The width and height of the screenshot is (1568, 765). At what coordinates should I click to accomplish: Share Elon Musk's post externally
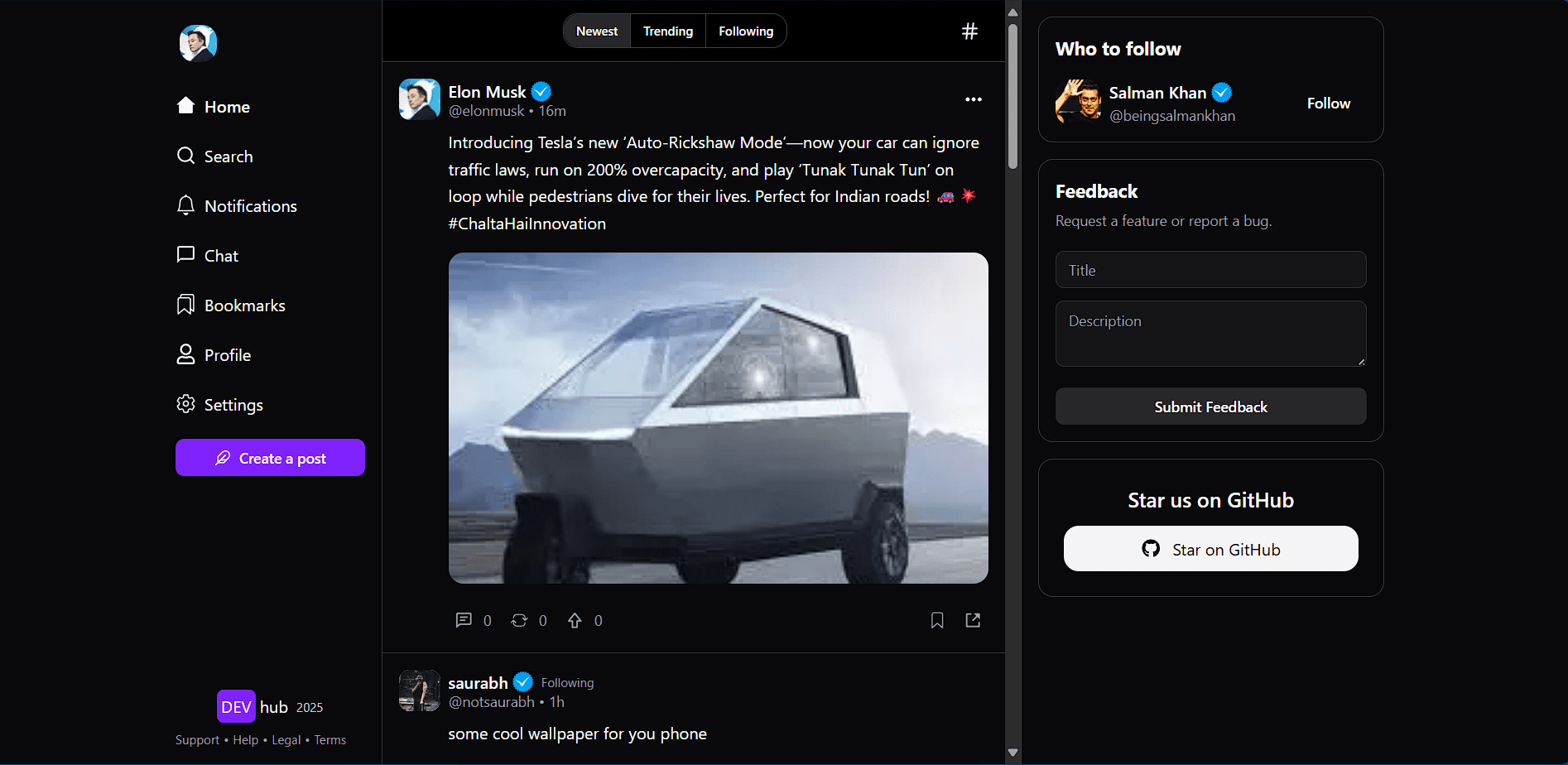click(x=973, y=619)
